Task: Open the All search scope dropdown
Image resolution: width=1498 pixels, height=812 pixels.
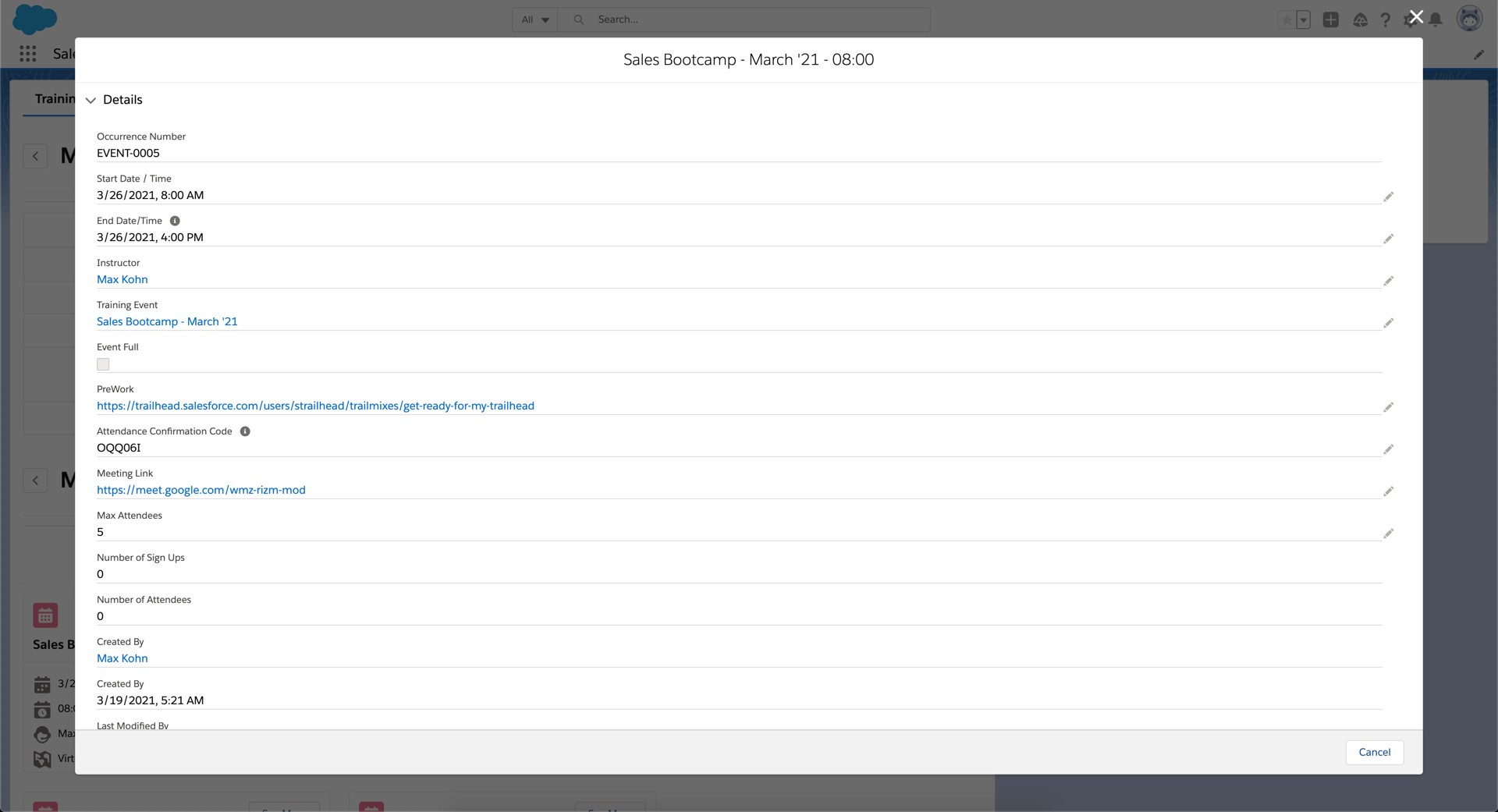Action: tap(535, 20)
